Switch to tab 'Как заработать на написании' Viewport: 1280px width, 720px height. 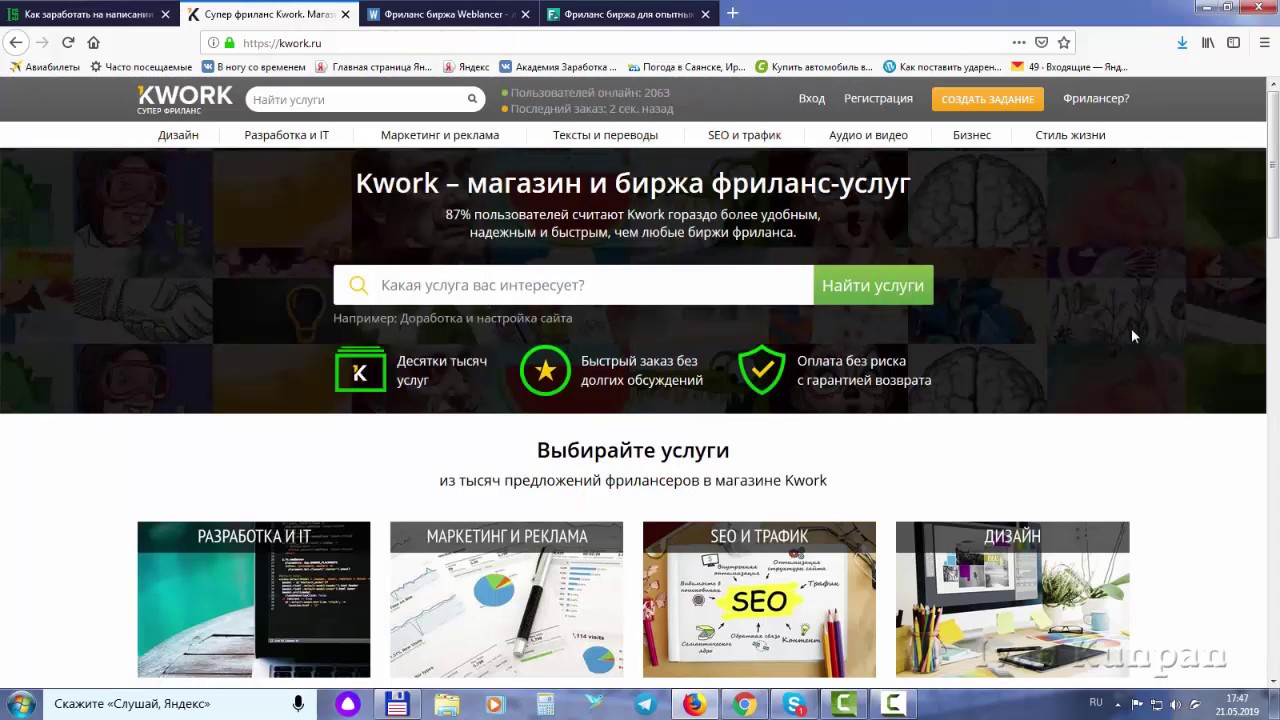click(x=88, y=14)
